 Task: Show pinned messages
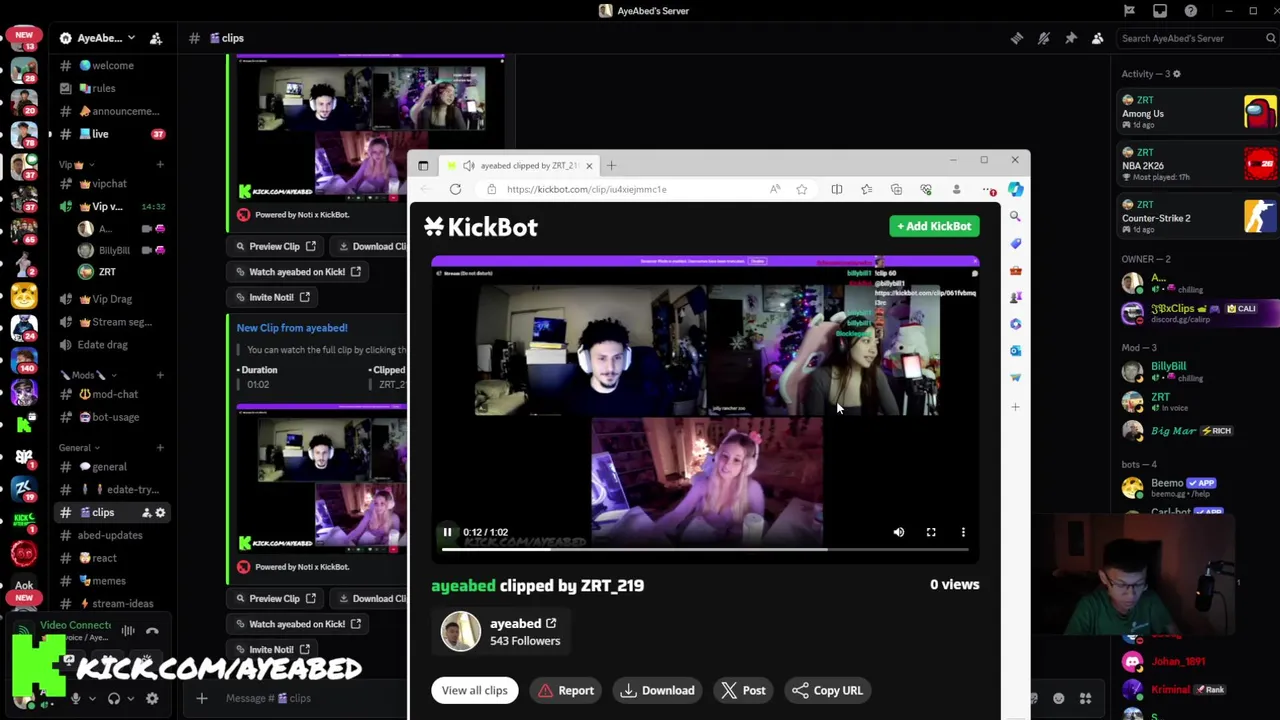click(x=1070, y=38)
